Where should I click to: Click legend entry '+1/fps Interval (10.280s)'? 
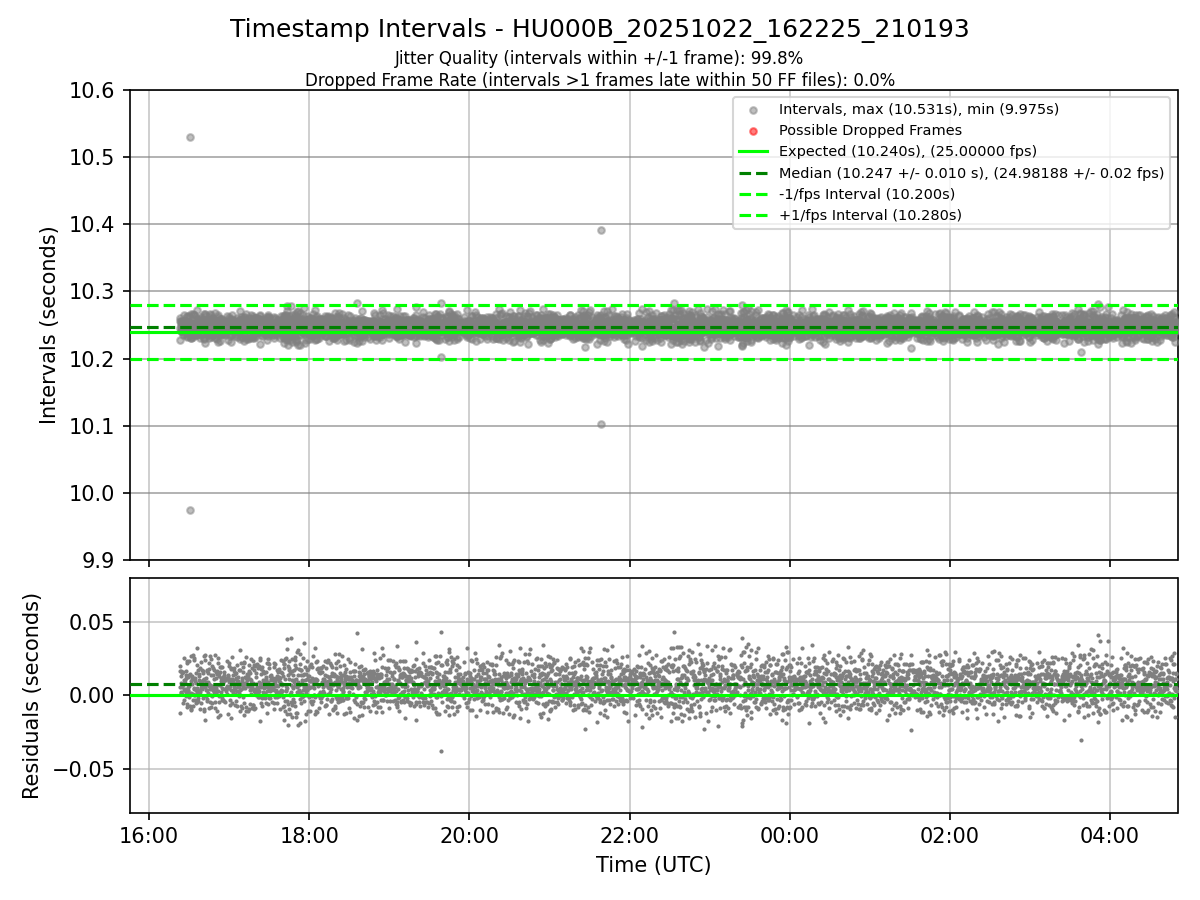869,215
